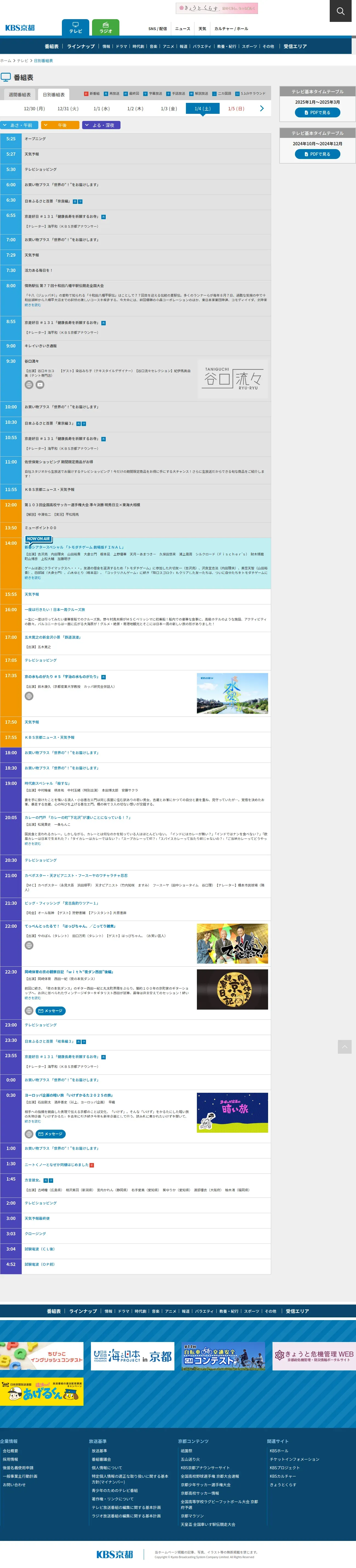Open the globe icon for 岡崎体育の京の観察日記
This screenshot has height=1568, width=356.
click(x=29, y=1010)
